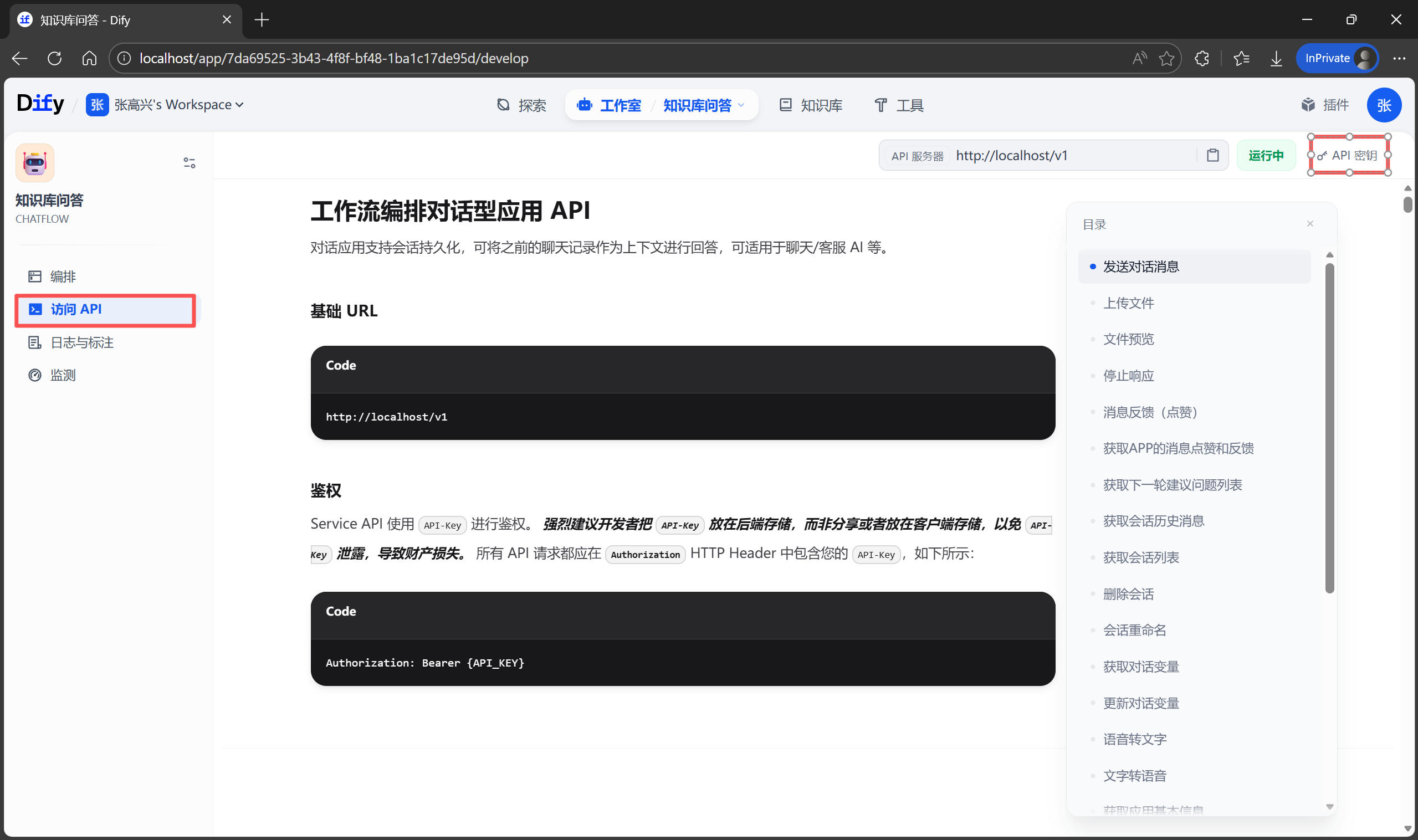Open browser downloads icon
1418x840 pixels.
(x=1276, y=58)
